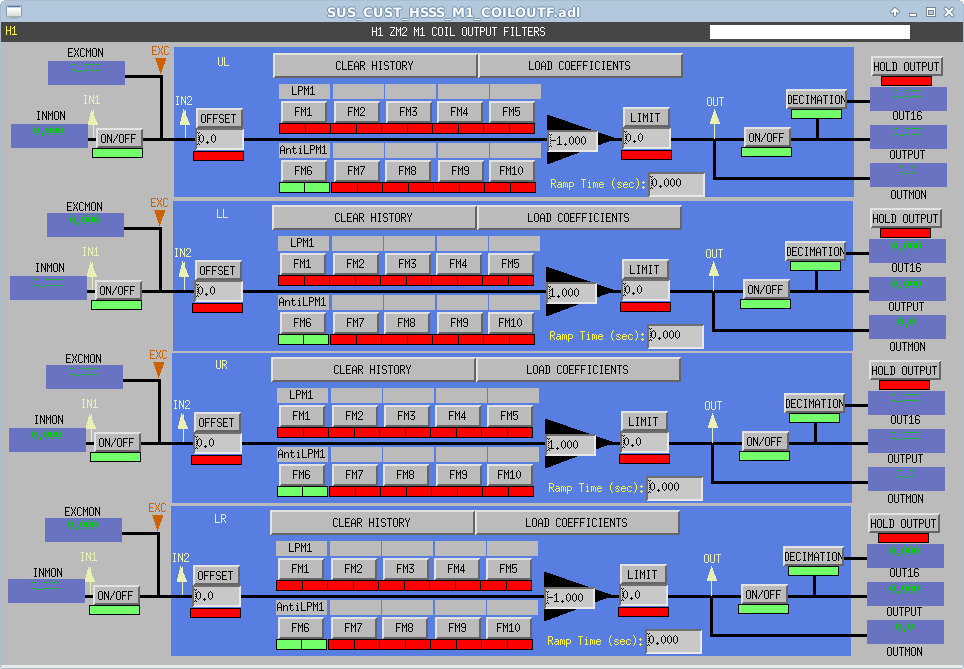Toggle DECIMATION in the LR row

813,556
